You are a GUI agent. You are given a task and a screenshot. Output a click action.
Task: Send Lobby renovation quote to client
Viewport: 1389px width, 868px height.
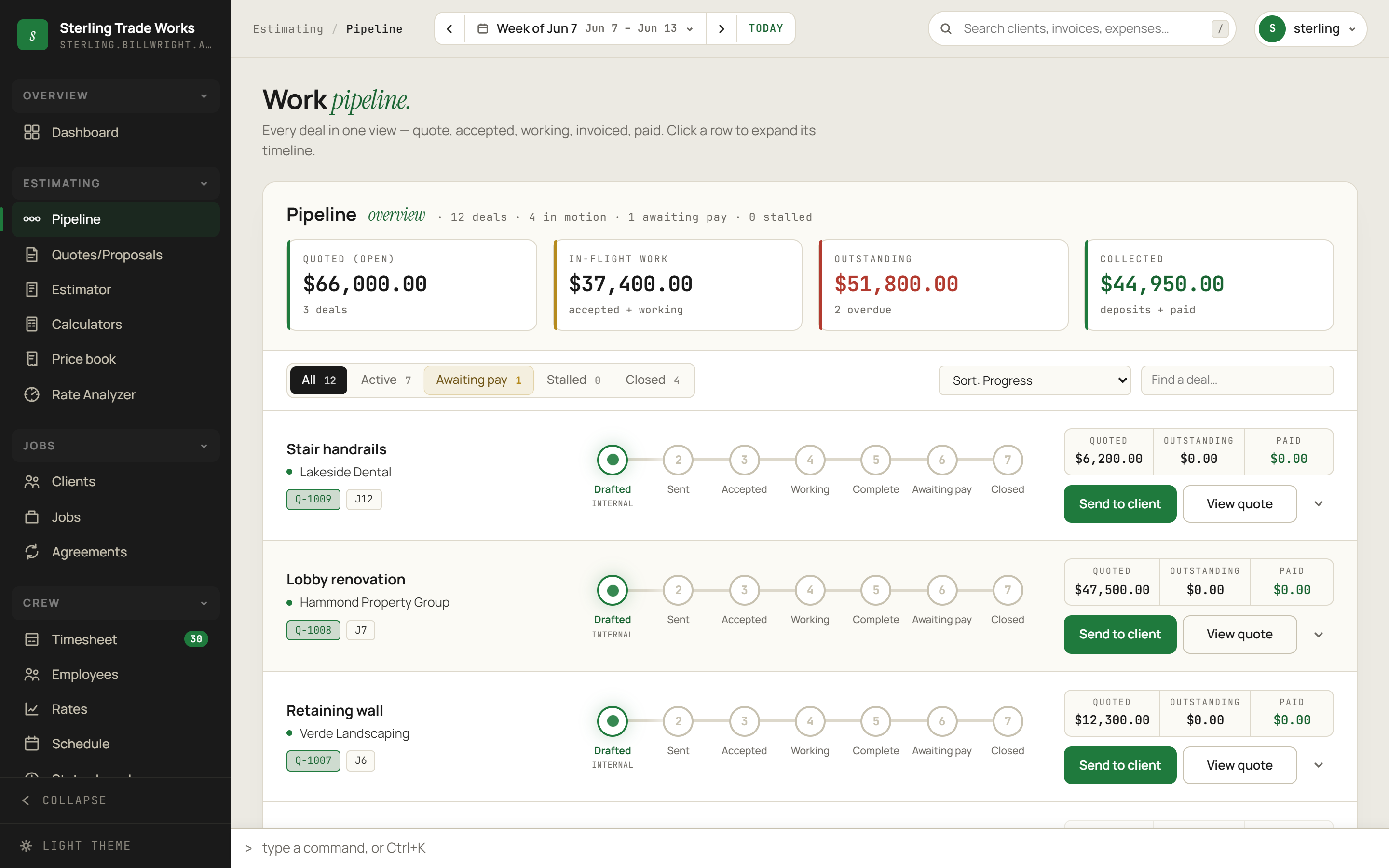[1120, 634]
